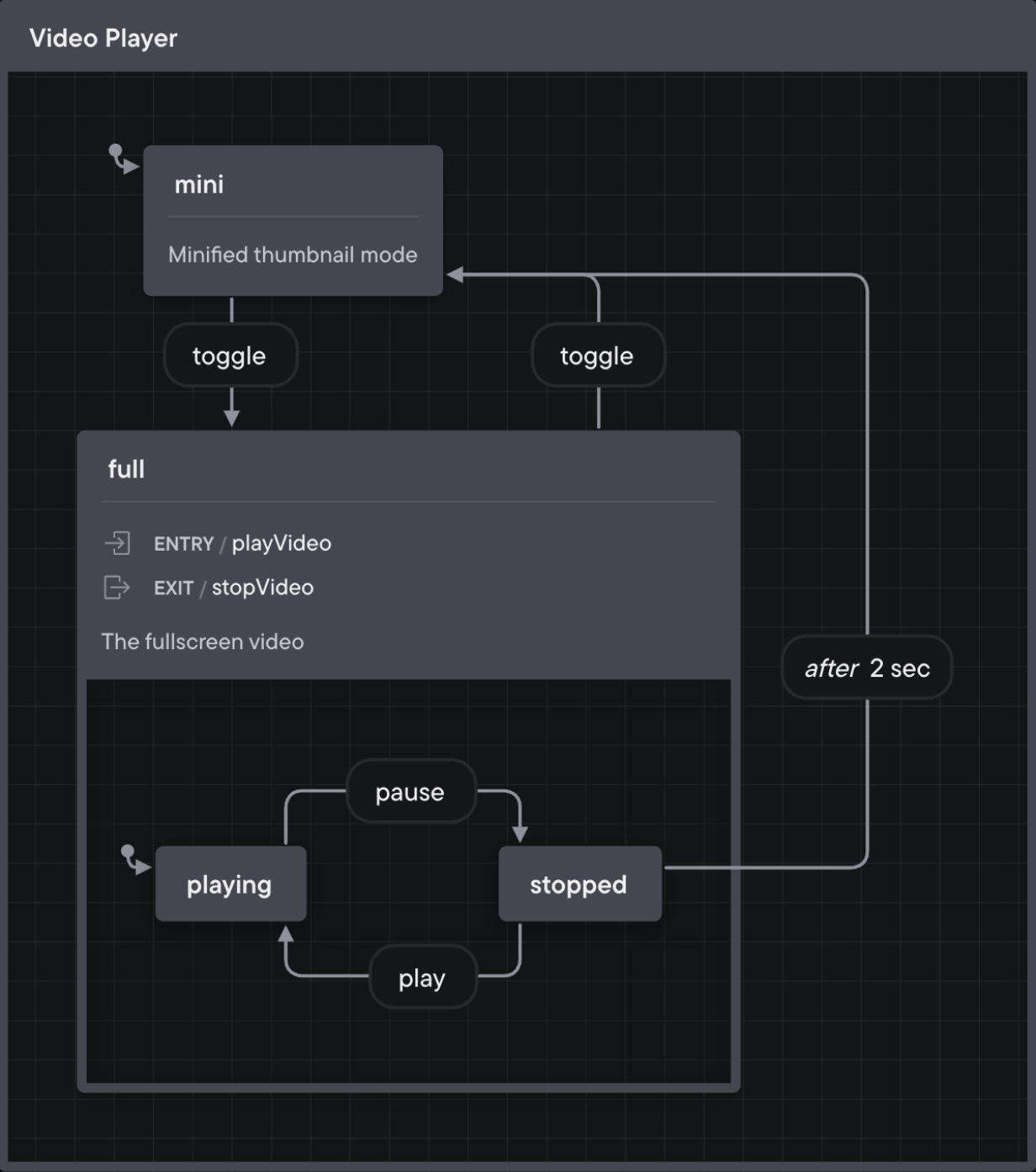Click the stopVideo exit action
The width and height of the screenshot is (1036, 1172).
click(262, 588)
